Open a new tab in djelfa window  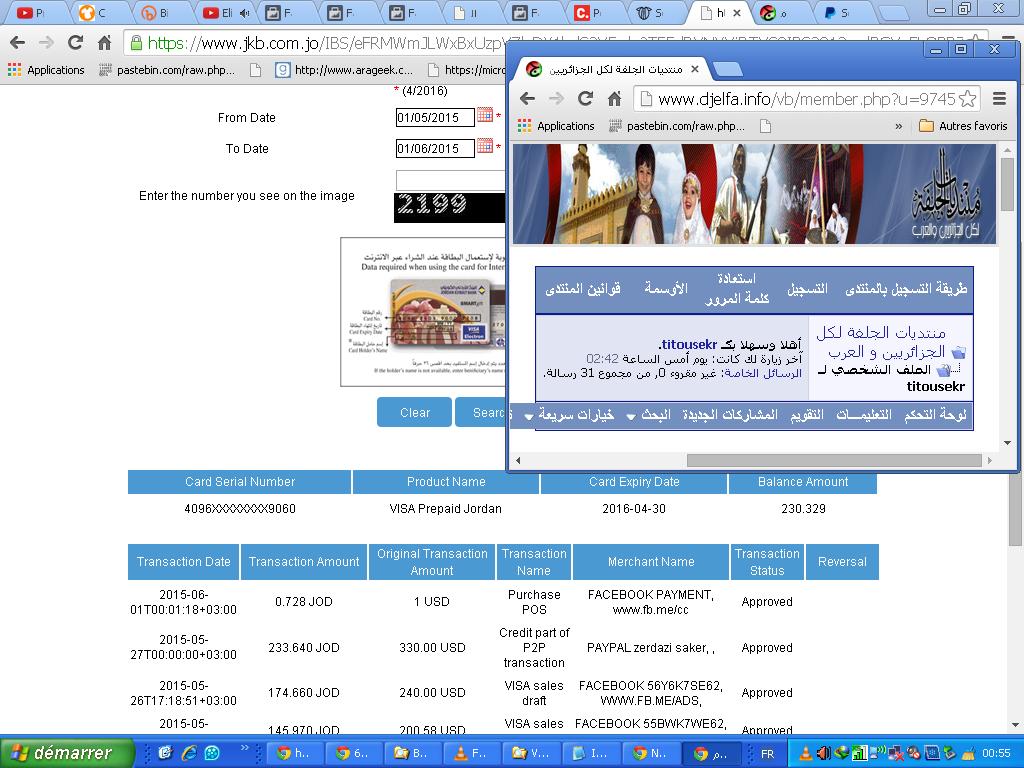point(727,69)
